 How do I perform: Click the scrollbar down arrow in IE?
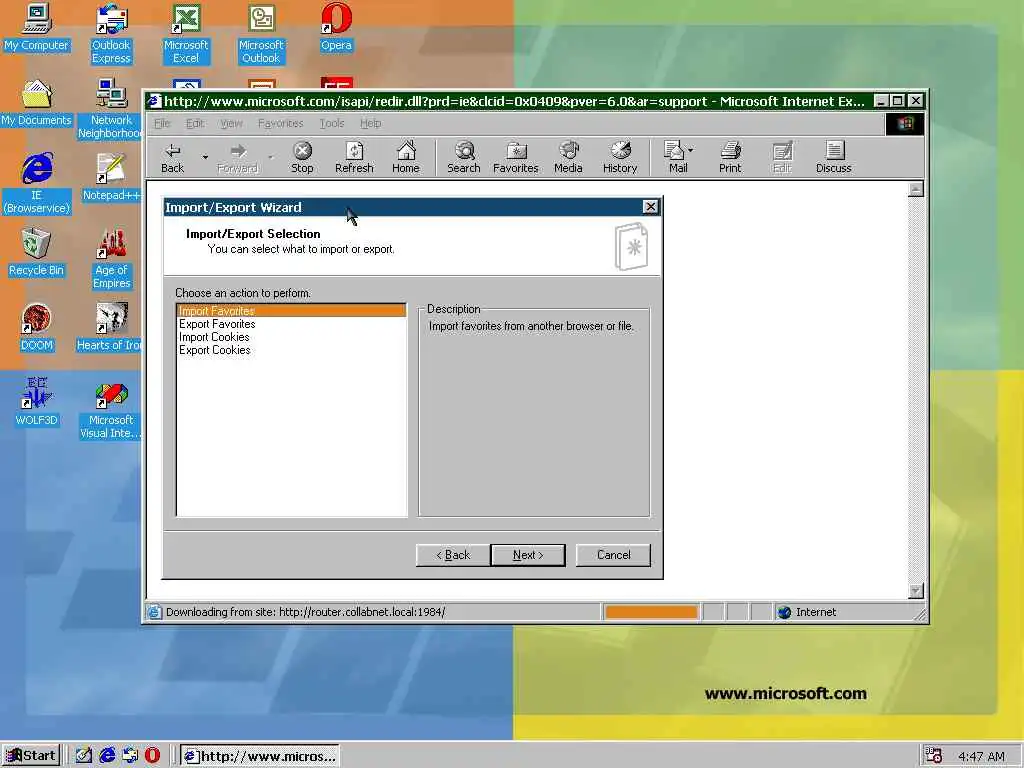(x=916, y=591)
